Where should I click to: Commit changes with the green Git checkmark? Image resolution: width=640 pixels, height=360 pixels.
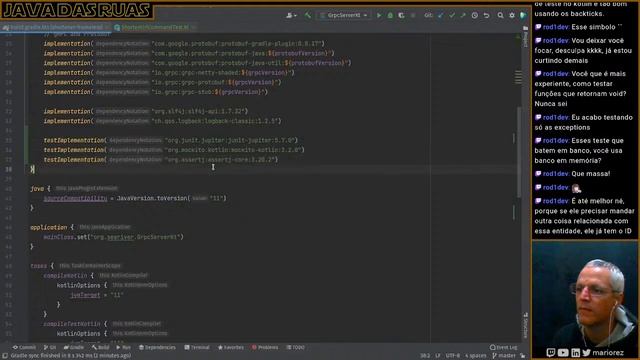[452, 16]
